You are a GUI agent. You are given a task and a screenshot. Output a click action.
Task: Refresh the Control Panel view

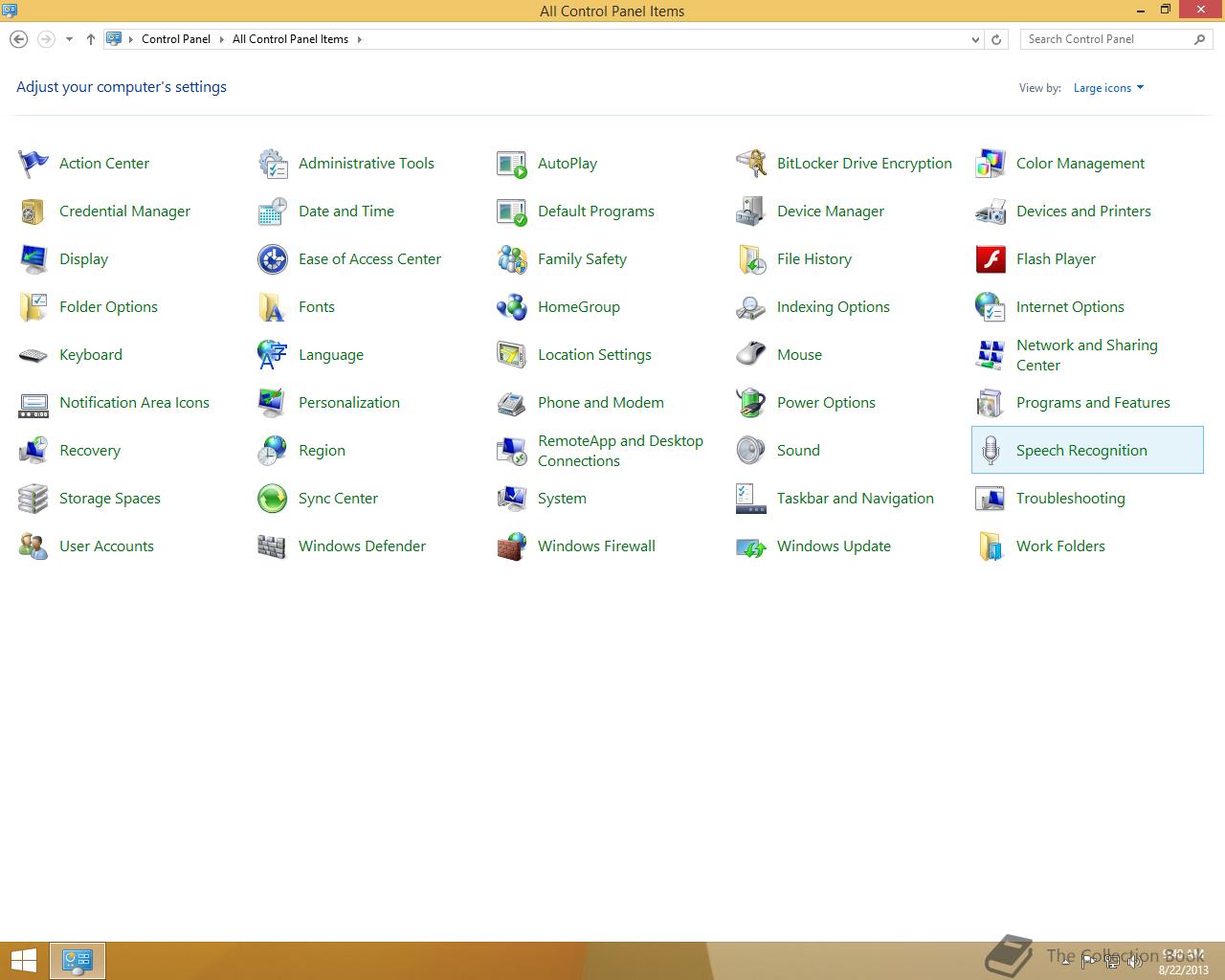pyautogui.click(x=996, y=39)
